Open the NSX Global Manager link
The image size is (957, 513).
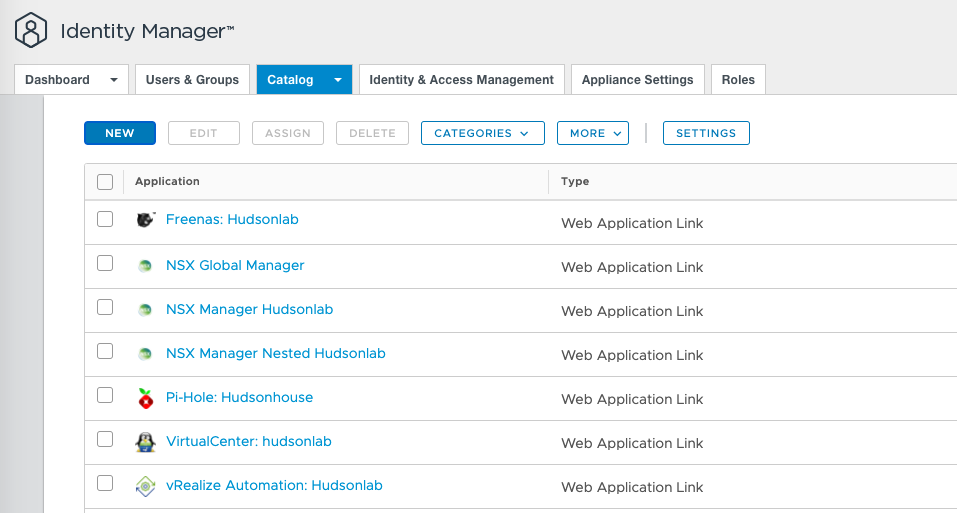coord(235,265)
